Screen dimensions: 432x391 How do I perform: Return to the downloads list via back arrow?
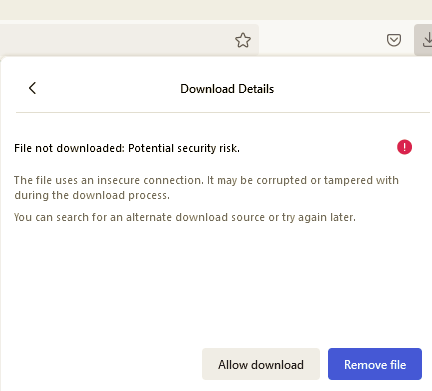[32, 88]
